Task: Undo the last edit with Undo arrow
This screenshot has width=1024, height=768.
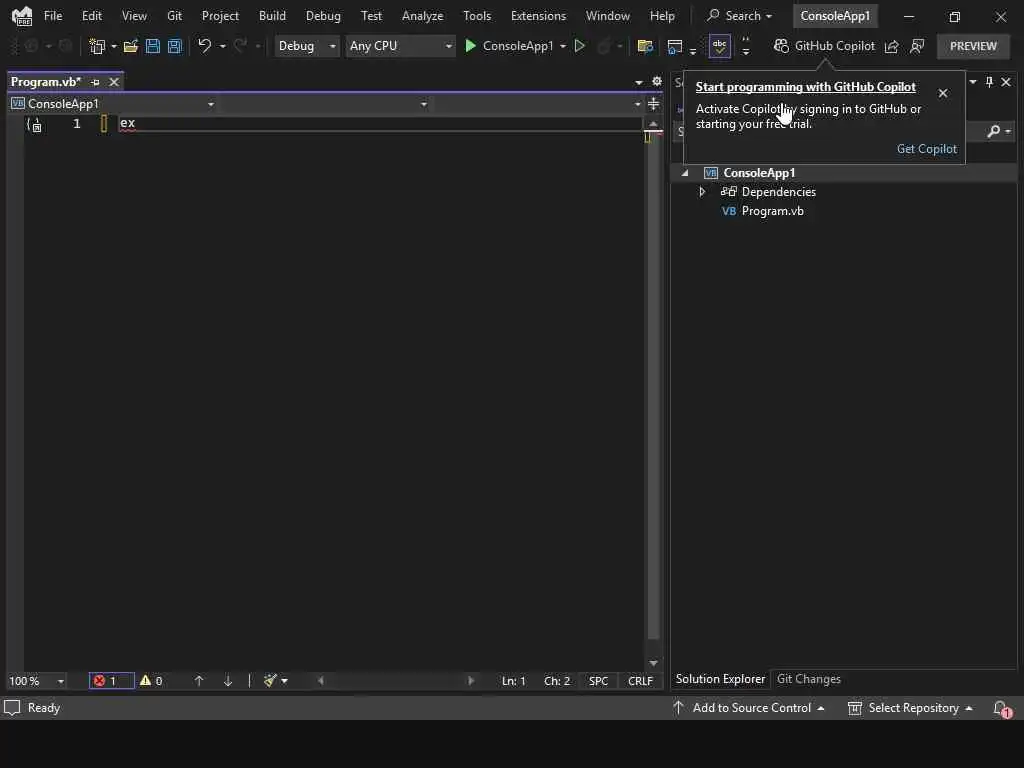Action: coord(204,46)
